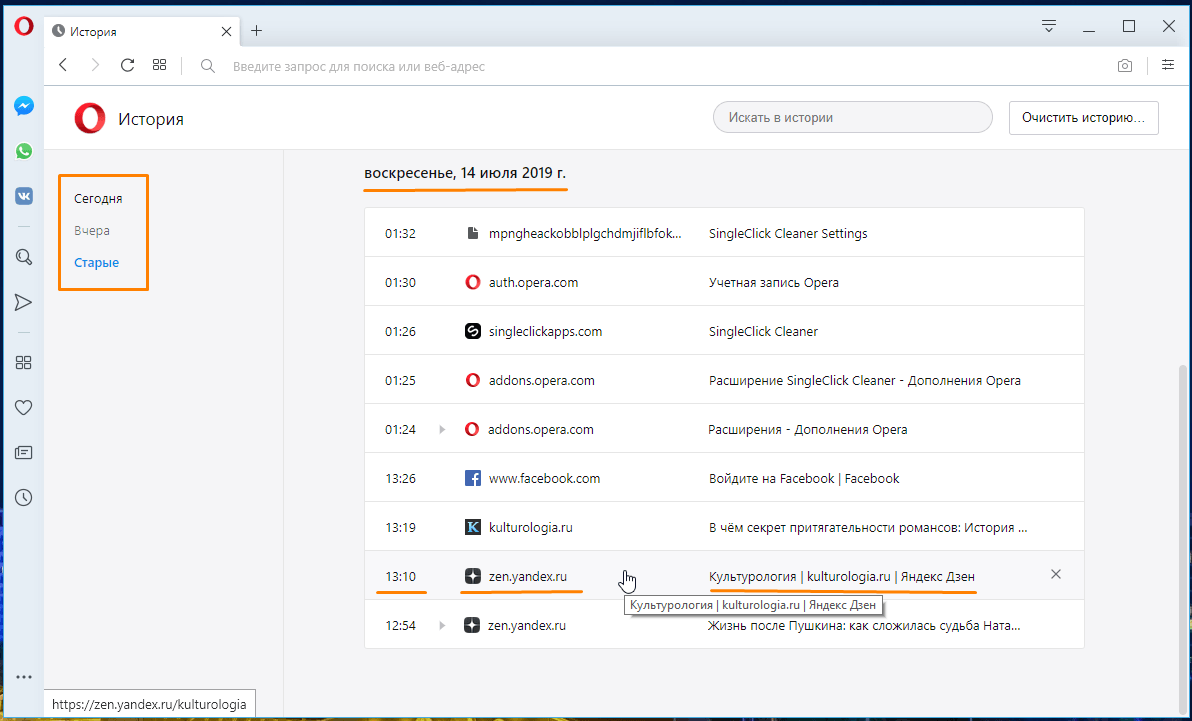This screenshot has height=721, width=1192.
Task: Go back using the back arrow
Action: 63,65
